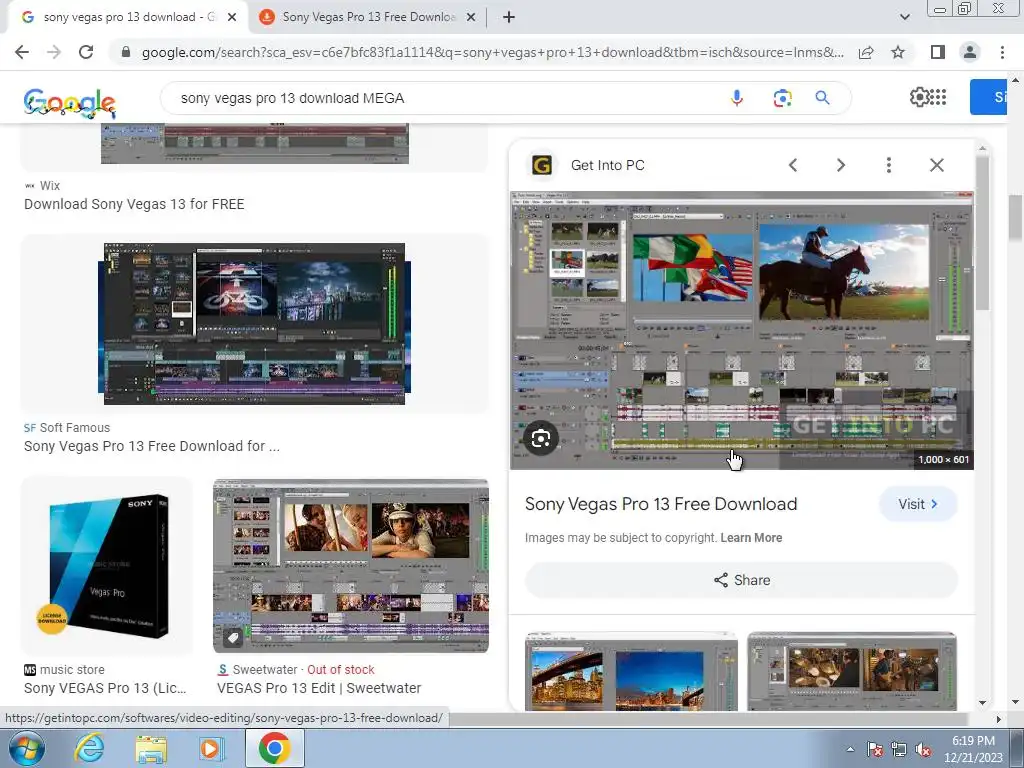Click the Chrome taskbar icon

tap(274, 748)
